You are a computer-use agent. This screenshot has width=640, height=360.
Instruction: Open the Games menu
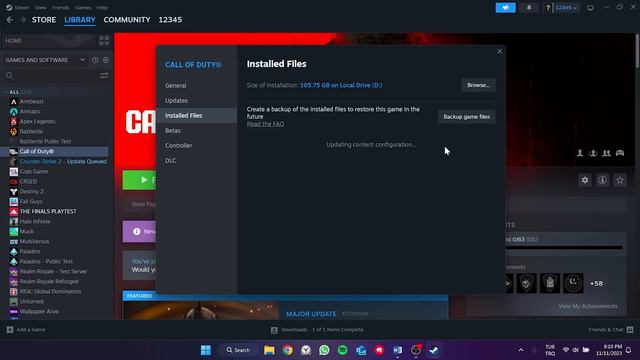(x=83, y=7)
